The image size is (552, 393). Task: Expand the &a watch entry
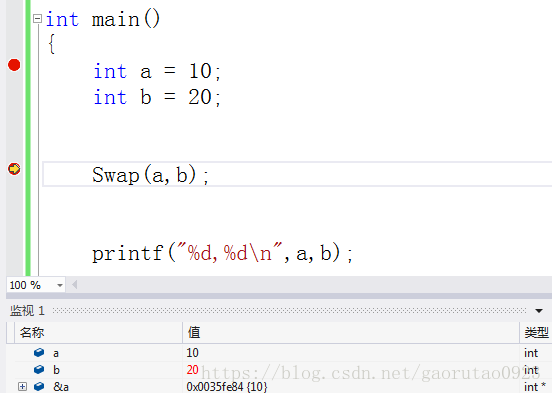(22, 387)
